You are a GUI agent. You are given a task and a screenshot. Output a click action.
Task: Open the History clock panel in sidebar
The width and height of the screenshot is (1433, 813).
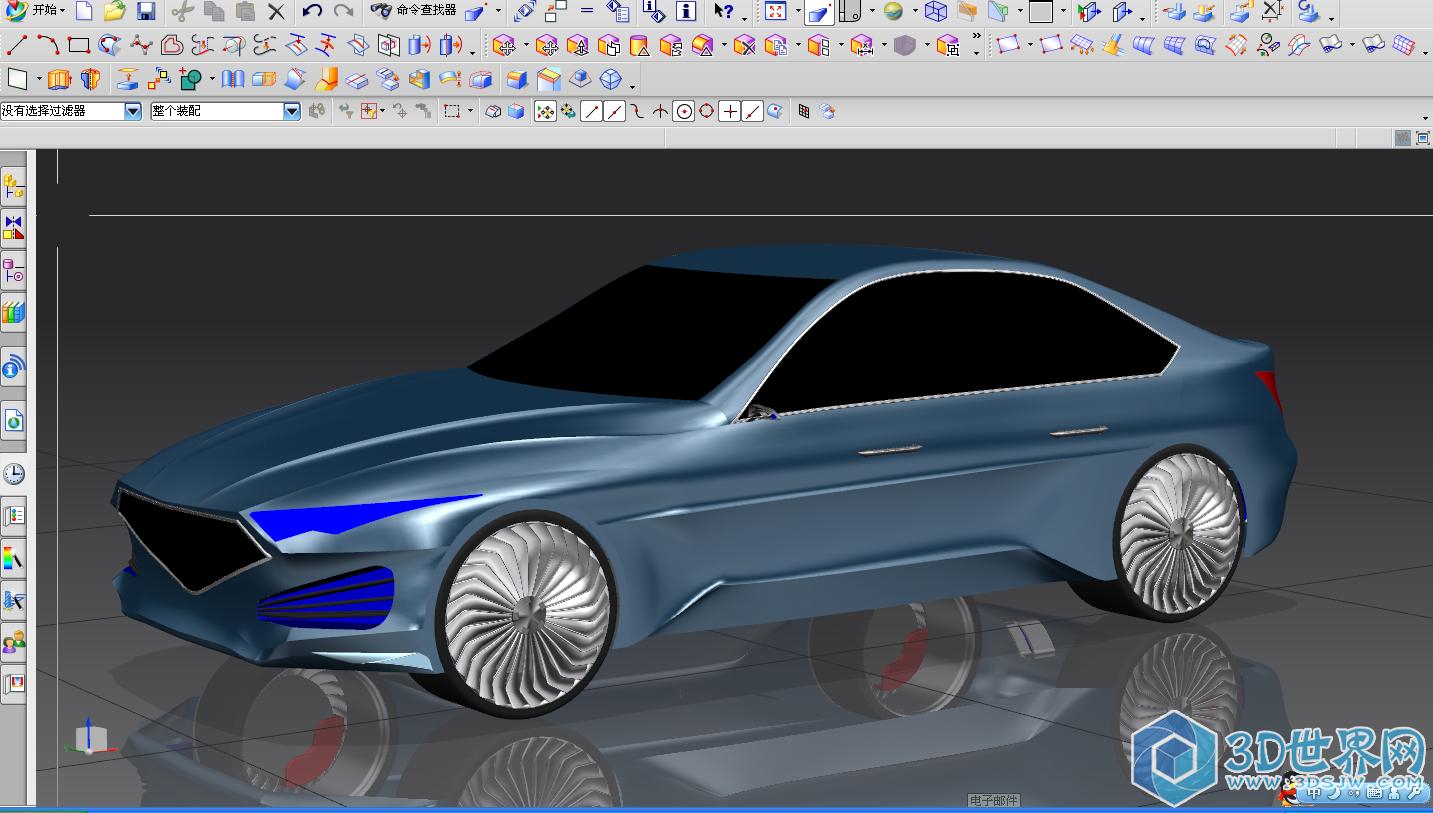tap(13, 474)
